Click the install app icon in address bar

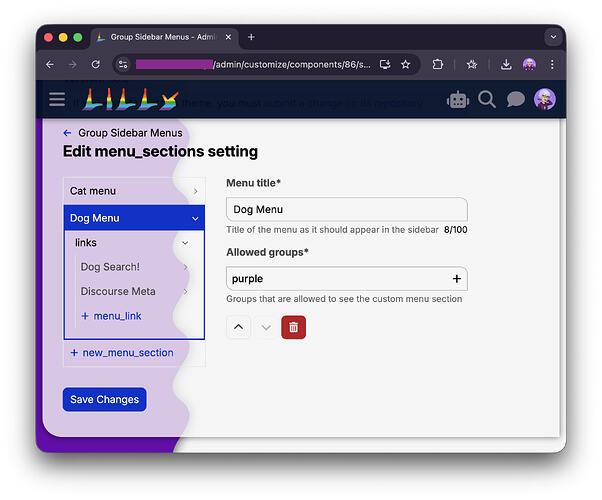tap(385, 65)
